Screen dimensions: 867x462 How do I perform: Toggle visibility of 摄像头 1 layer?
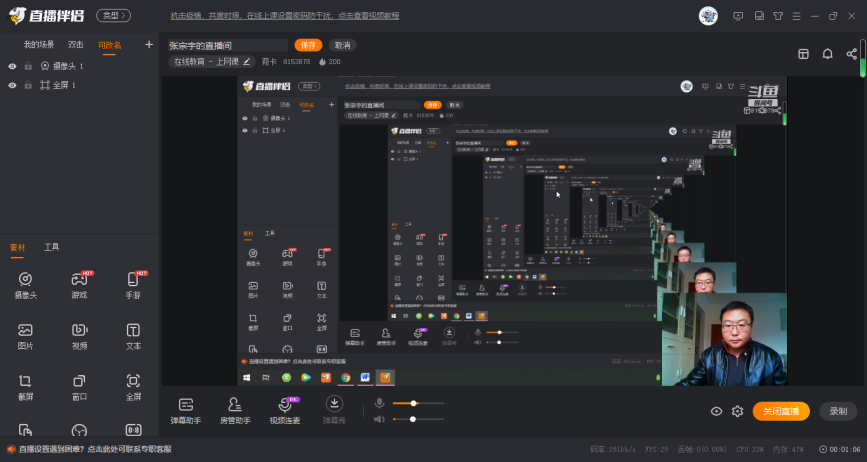coord(12,66)
